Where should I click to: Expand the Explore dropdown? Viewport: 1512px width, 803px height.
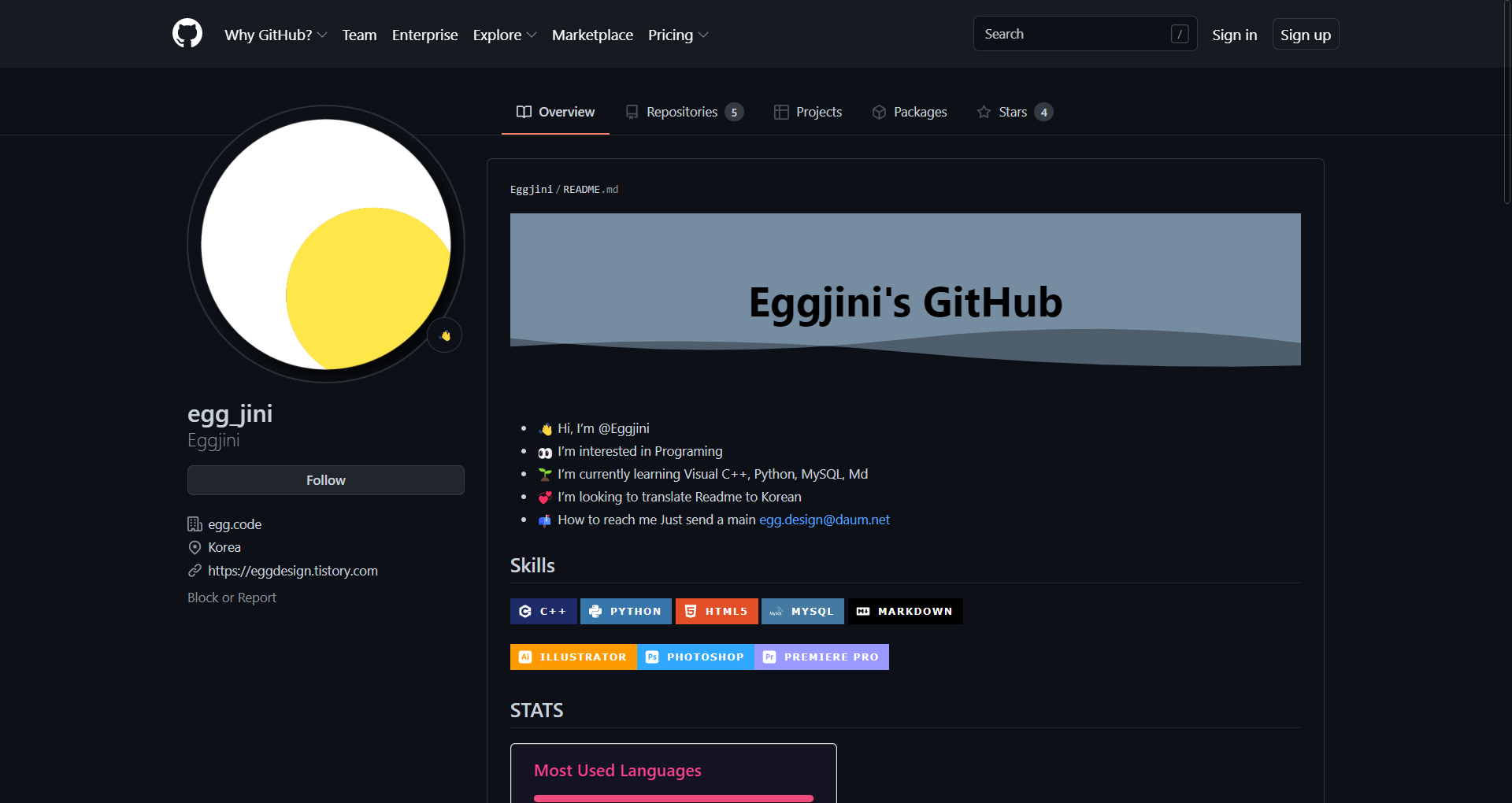505,35
